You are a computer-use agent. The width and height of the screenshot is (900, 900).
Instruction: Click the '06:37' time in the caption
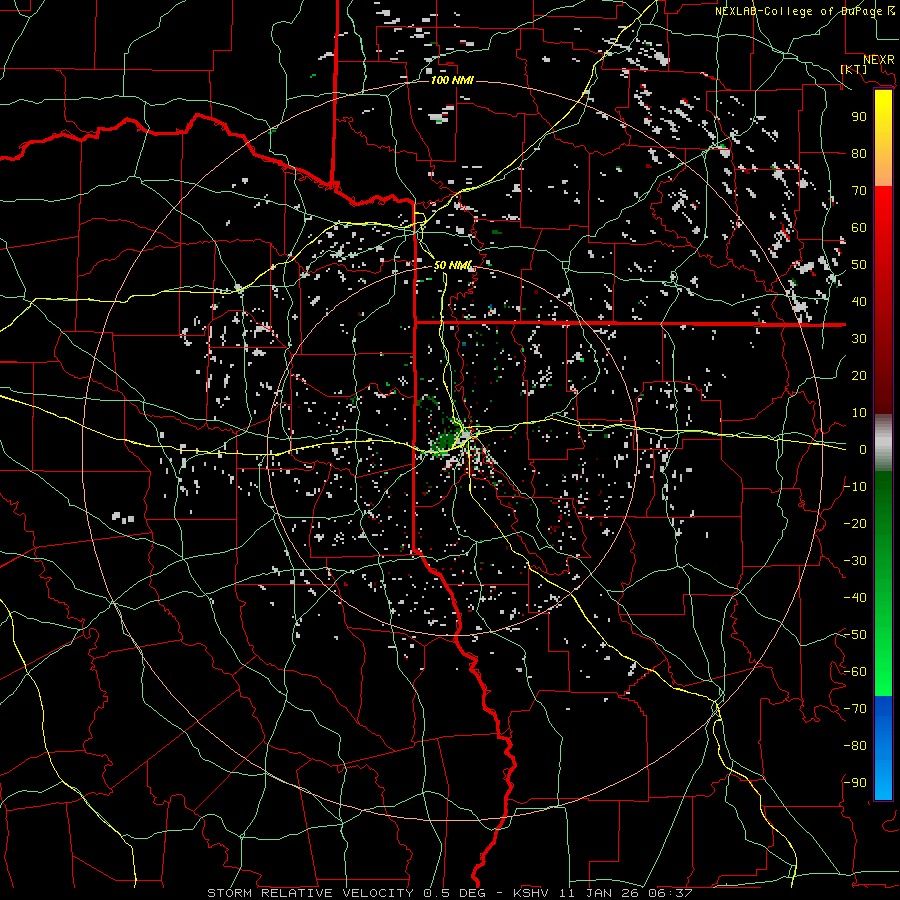[672, 893]
